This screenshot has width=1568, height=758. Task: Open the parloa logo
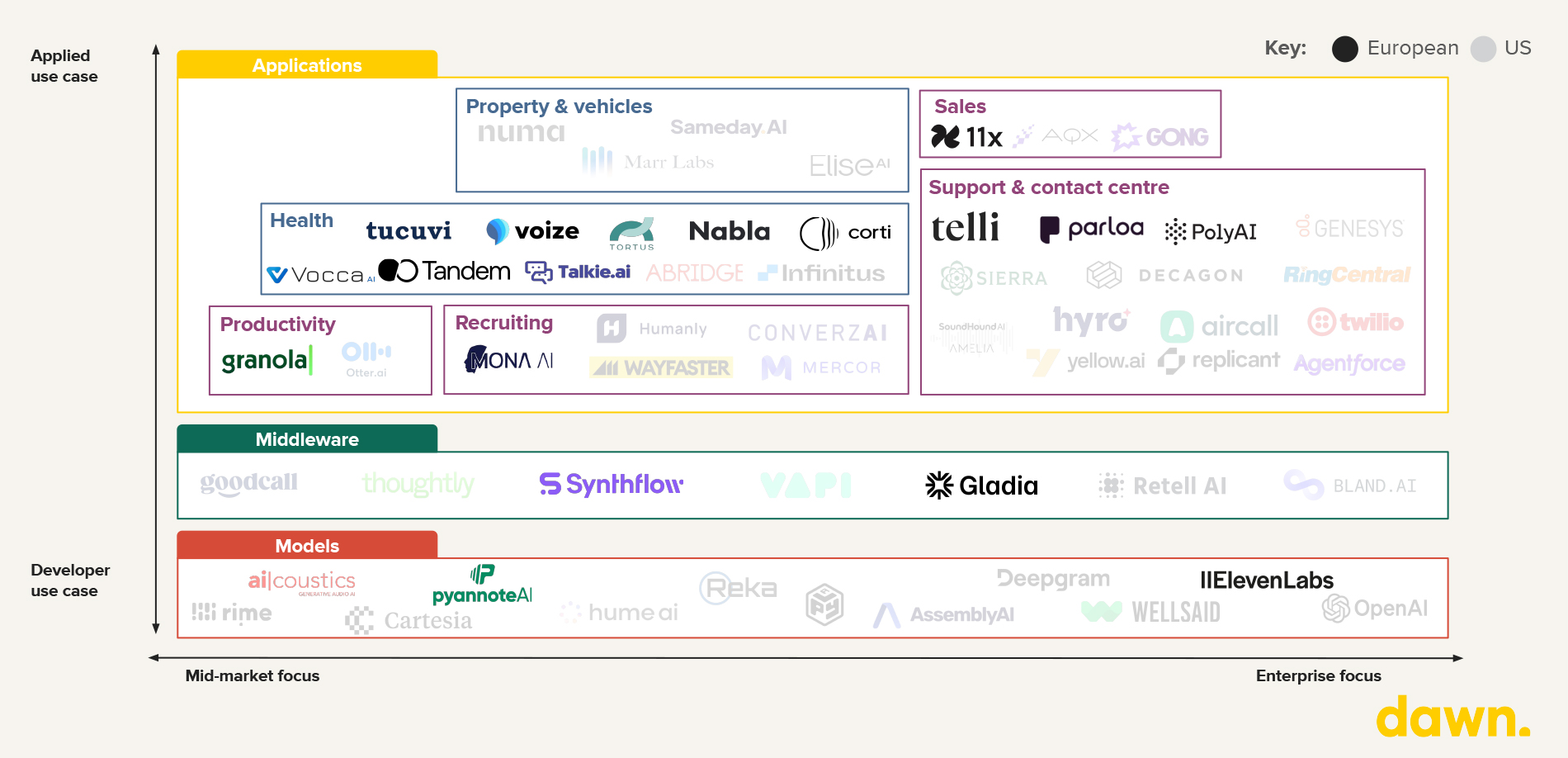pyautogui.click(x=1091, y=229)
